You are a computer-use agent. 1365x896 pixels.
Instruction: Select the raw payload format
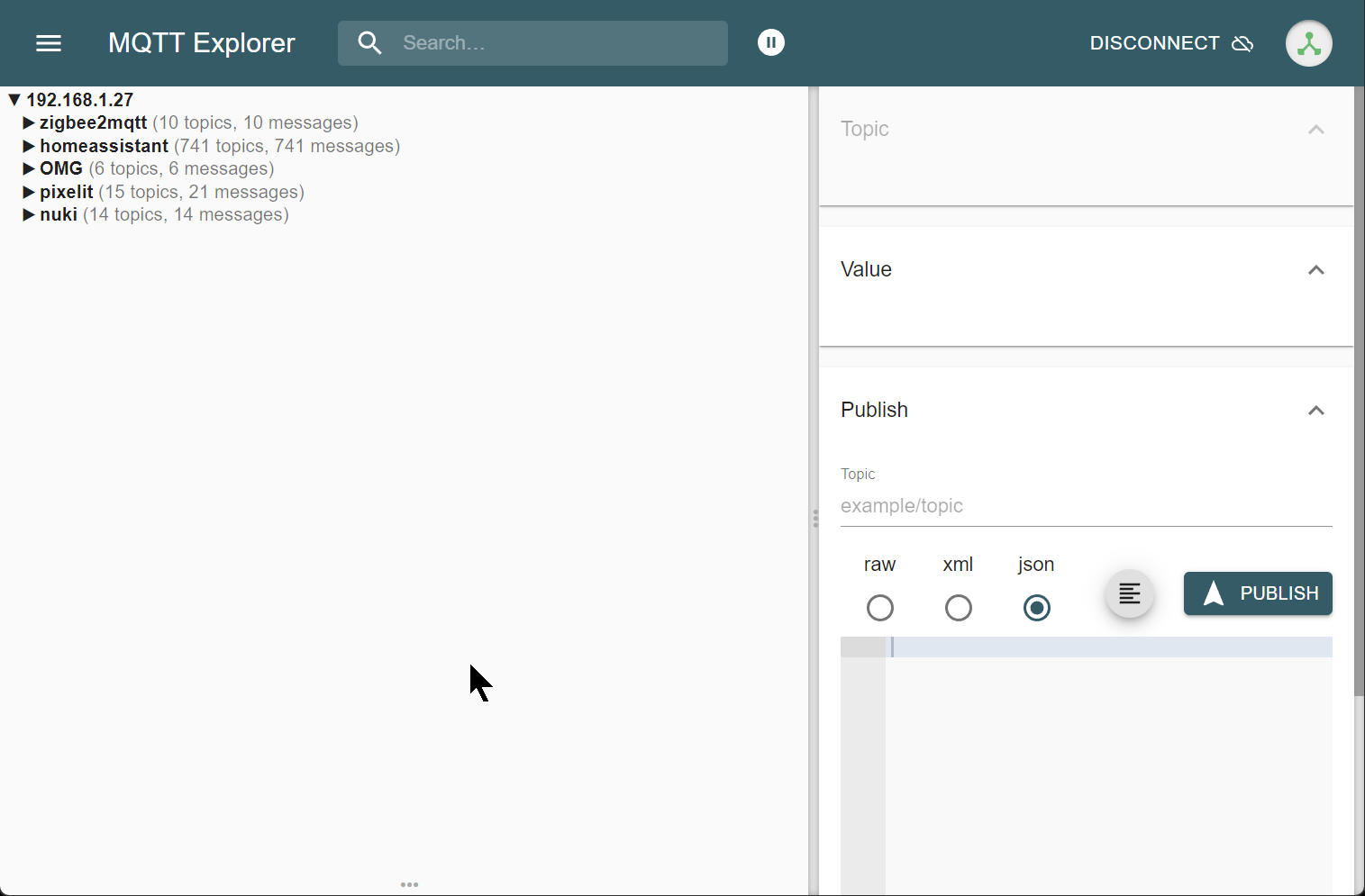[879, 608]
